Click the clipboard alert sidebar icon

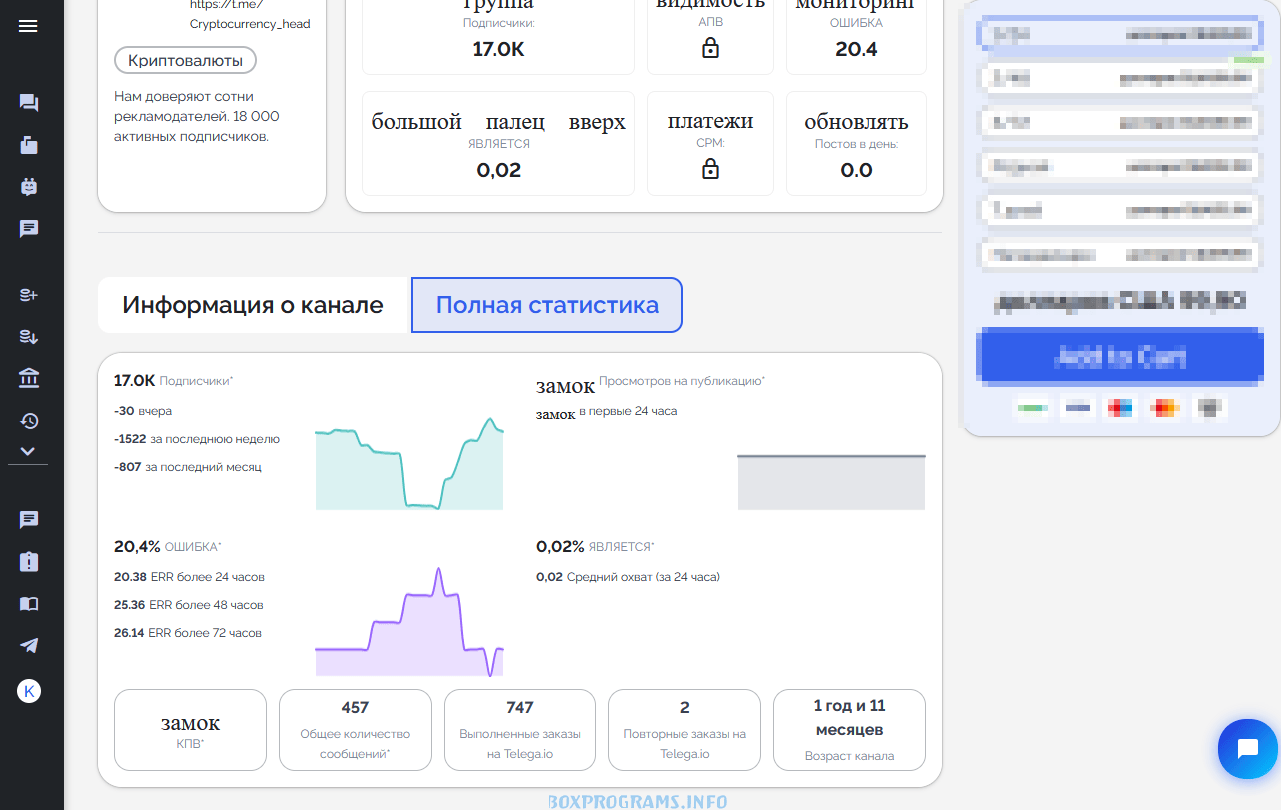click(29, 562)
